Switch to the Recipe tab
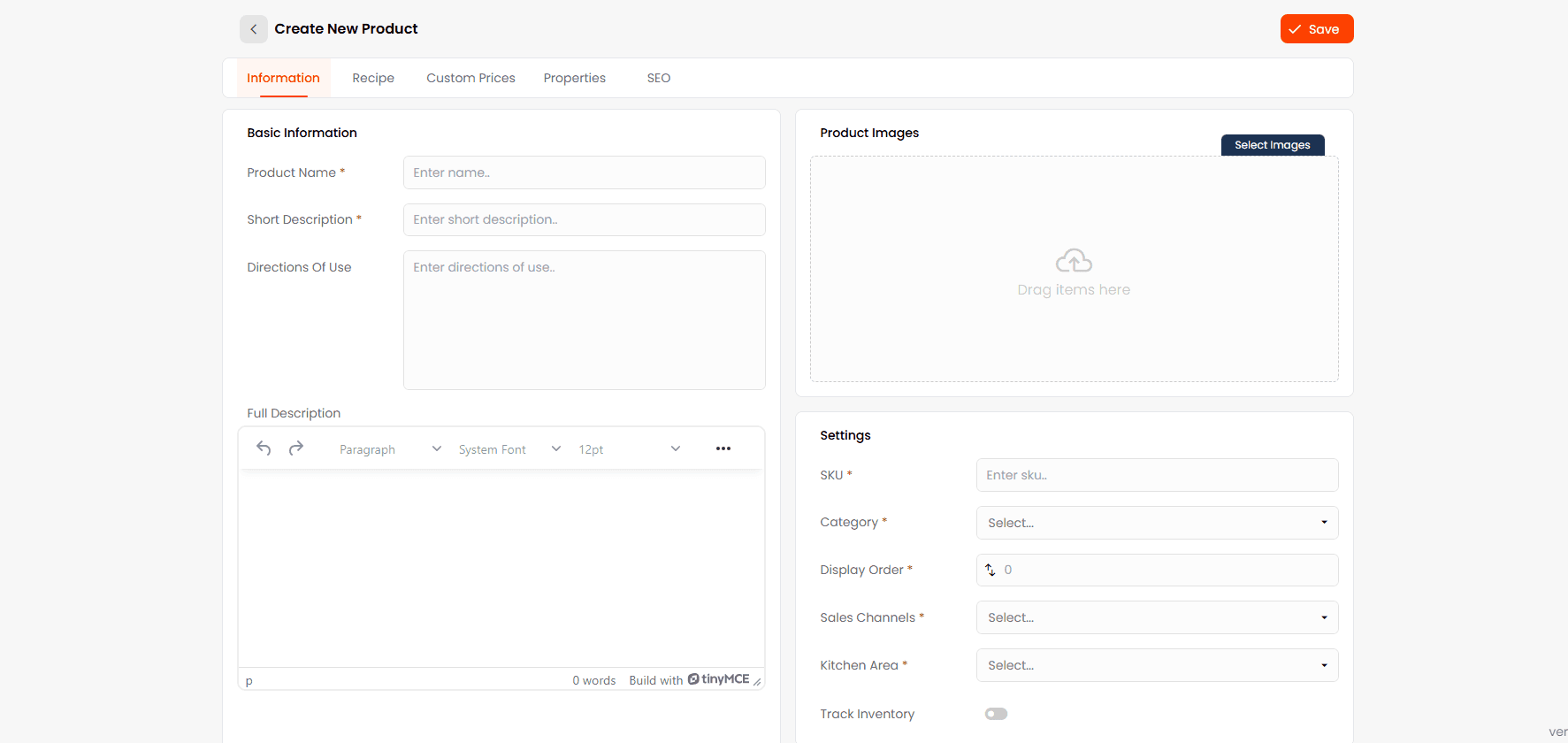Image resolution: width=1568 pixels, height=743 pixels. [373, 78]
